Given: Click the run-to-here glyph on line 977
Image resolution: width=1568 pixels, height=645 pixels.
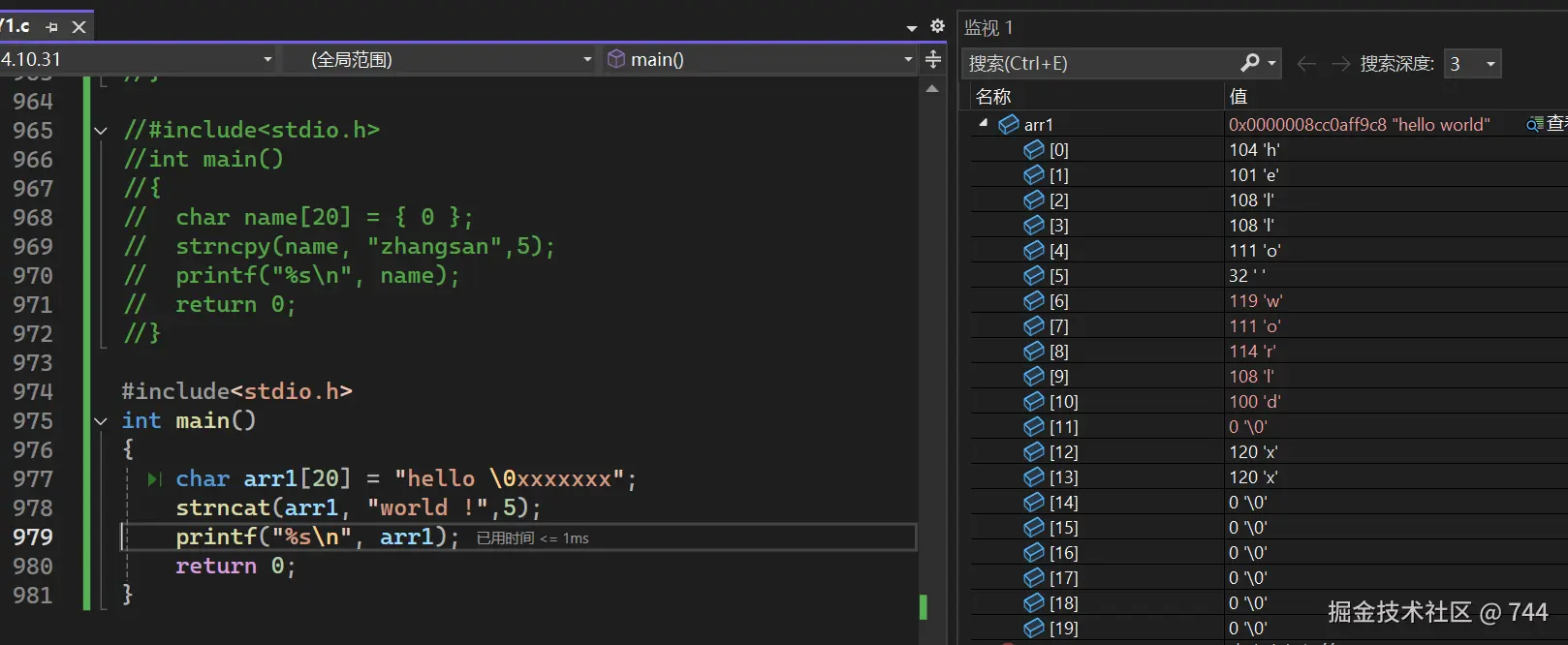Looking at the screenshot, I should tap(154, 479).
